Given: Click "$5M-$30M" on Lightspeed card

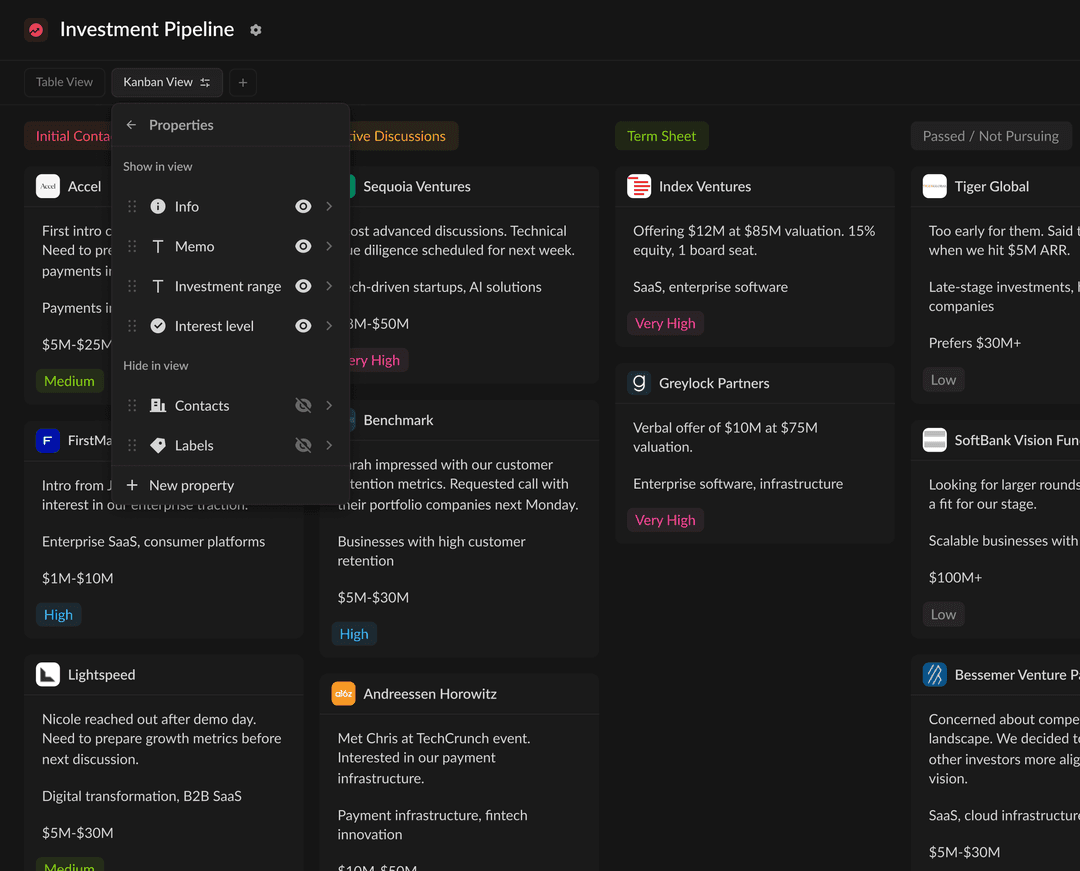Looking at the screenshot, I should pyautogui.click(x=77, y=833).
